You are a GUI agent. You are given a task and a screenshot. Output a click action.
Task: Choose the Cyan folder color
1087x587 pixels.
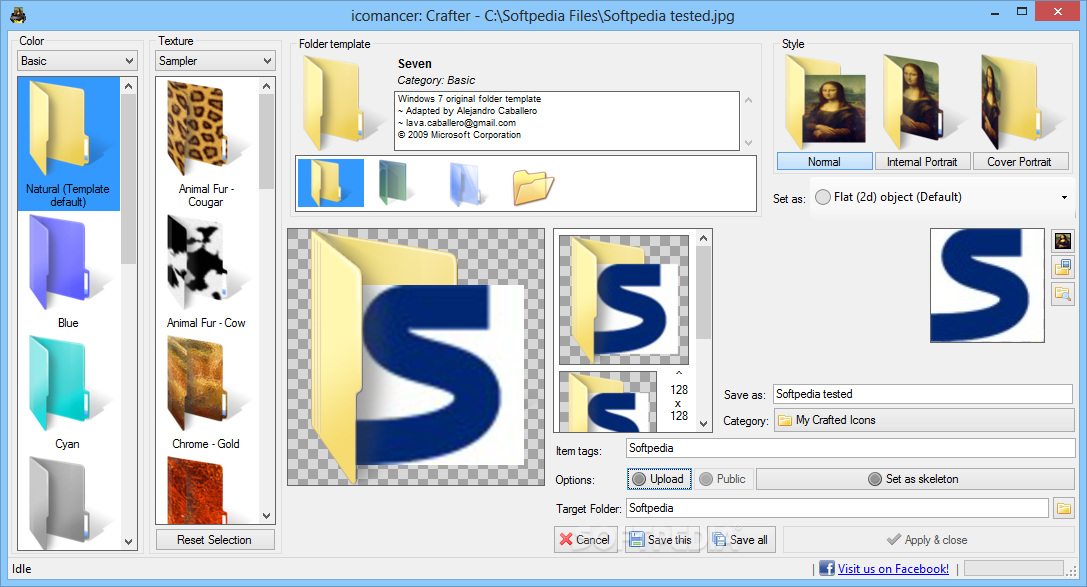click(69, 393)
